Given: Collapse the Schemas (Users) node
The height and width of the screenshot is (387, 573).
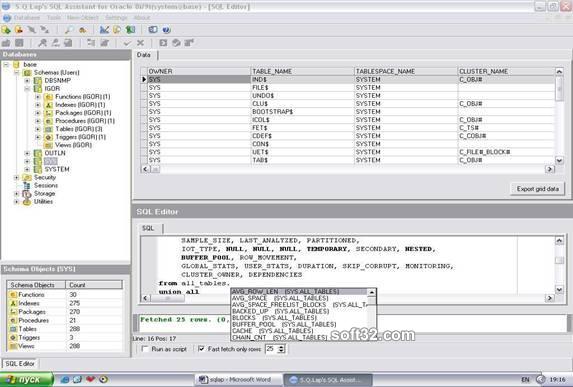Looking at the screenshot, I should click(x=17, y=73).
